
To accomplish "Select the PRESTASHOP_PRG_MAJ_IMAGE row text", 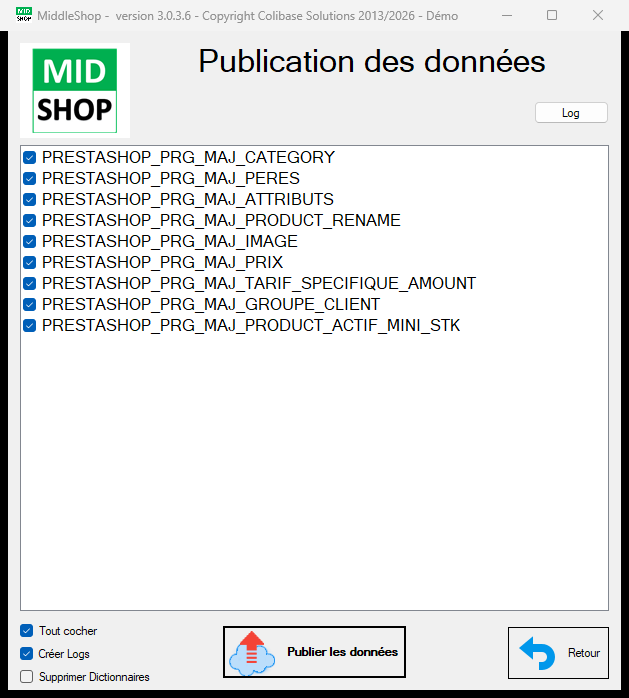I will (170, 242).
